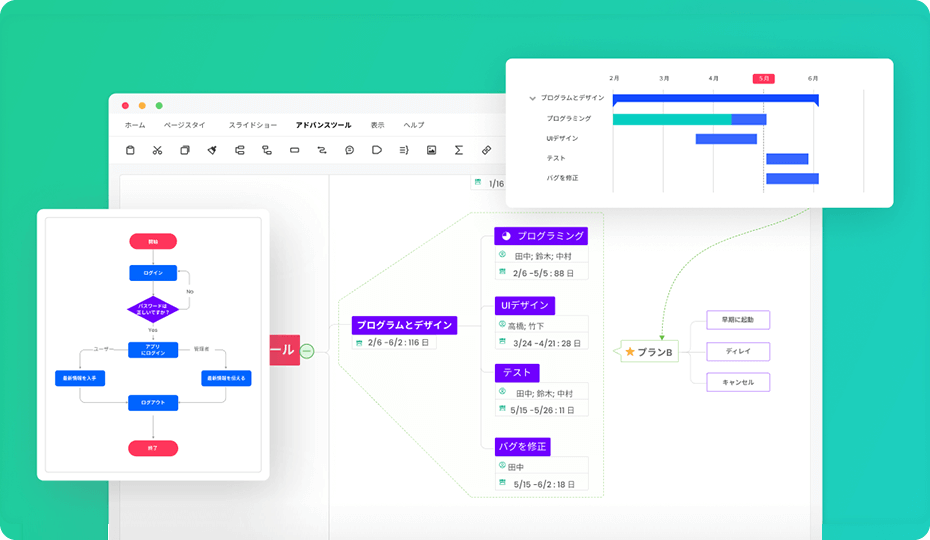Add a hyperlink using the link icon
The width and height of the screenshot is (930, 540).
pos(486,150)
